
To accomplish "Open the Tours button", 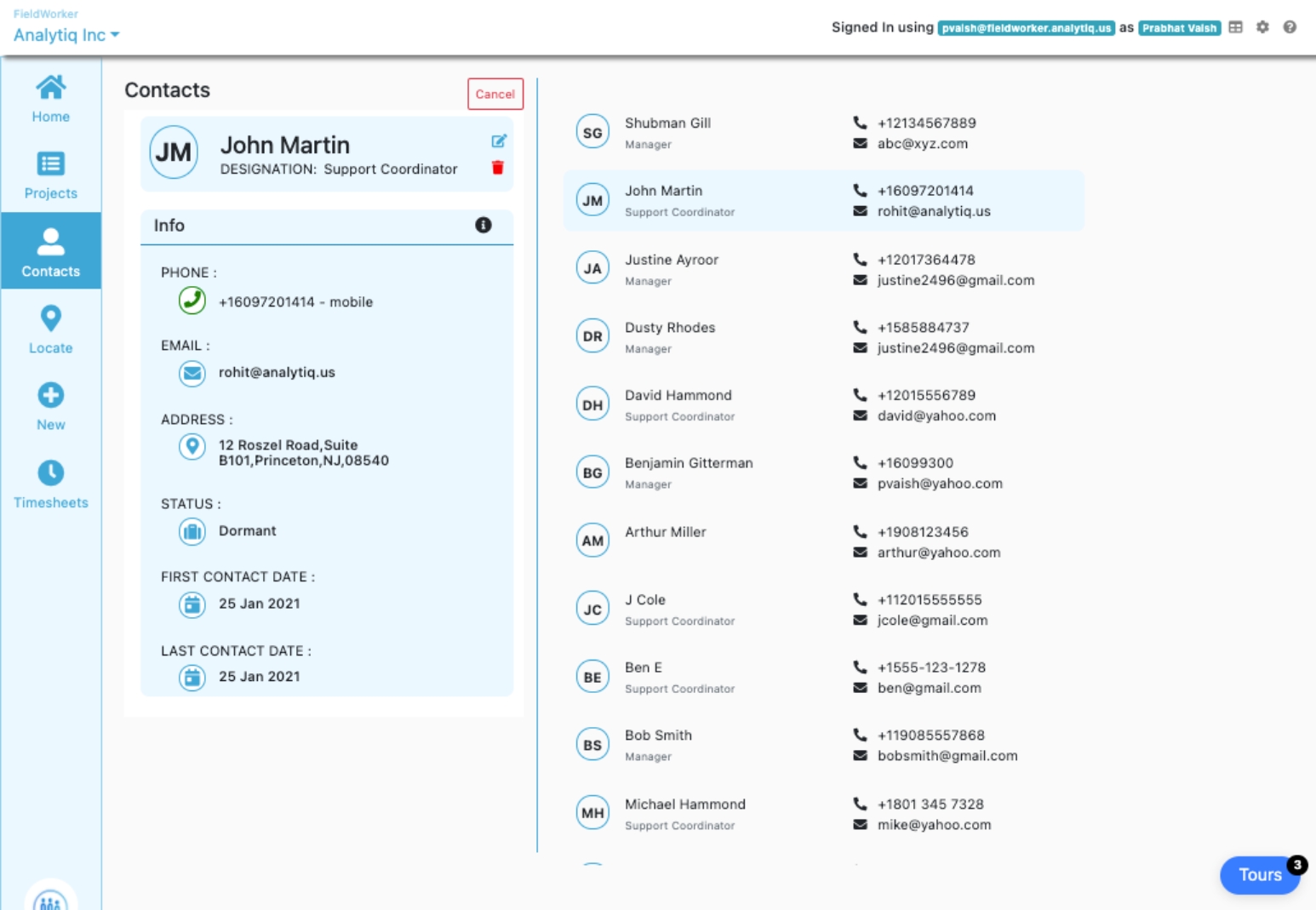I will click(x=1259, y=874).
